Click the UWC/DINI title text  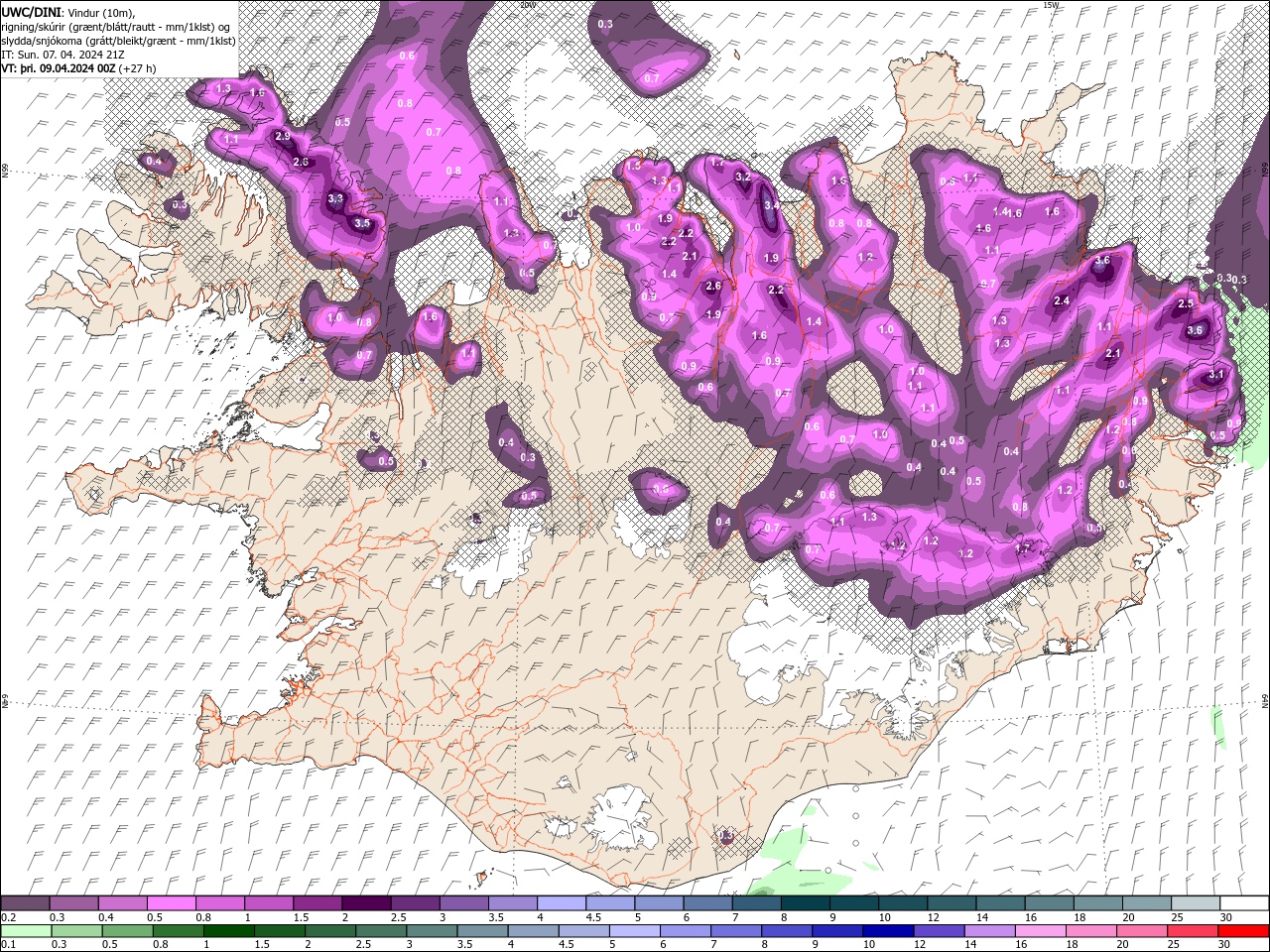click(32, 12)
